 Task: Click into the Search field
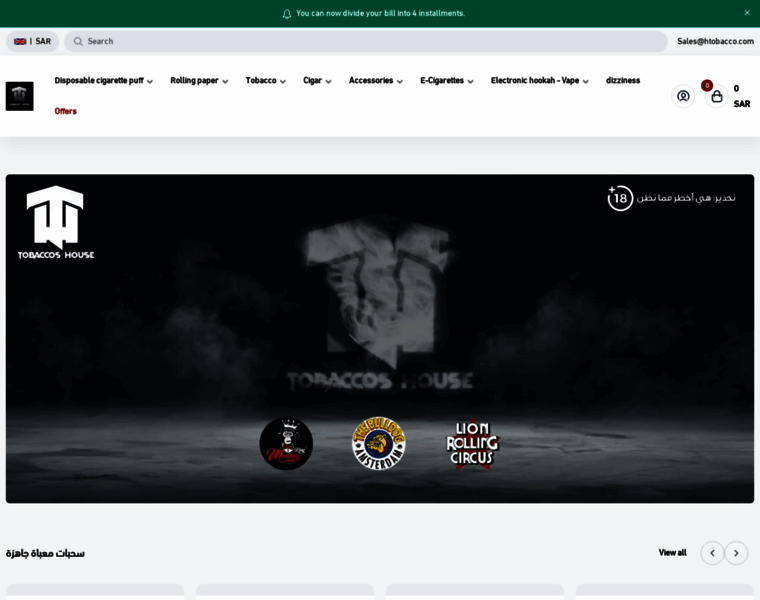pos(370,42)
